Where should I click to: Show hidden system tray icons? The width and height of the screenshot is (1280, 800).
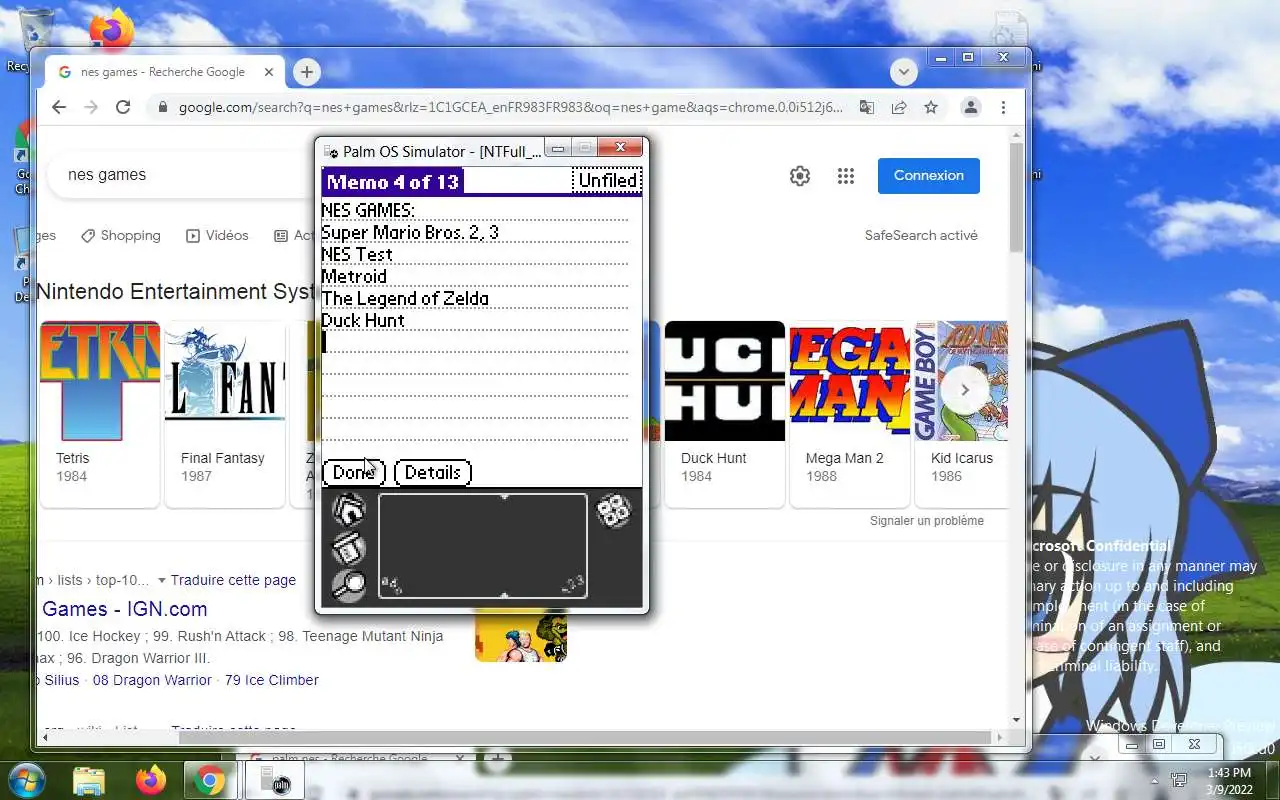(1154, 780)
